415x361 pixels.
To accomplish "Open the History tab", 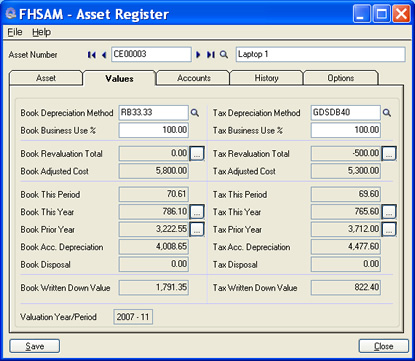I will pyautogui.click(x=266, y=78).
